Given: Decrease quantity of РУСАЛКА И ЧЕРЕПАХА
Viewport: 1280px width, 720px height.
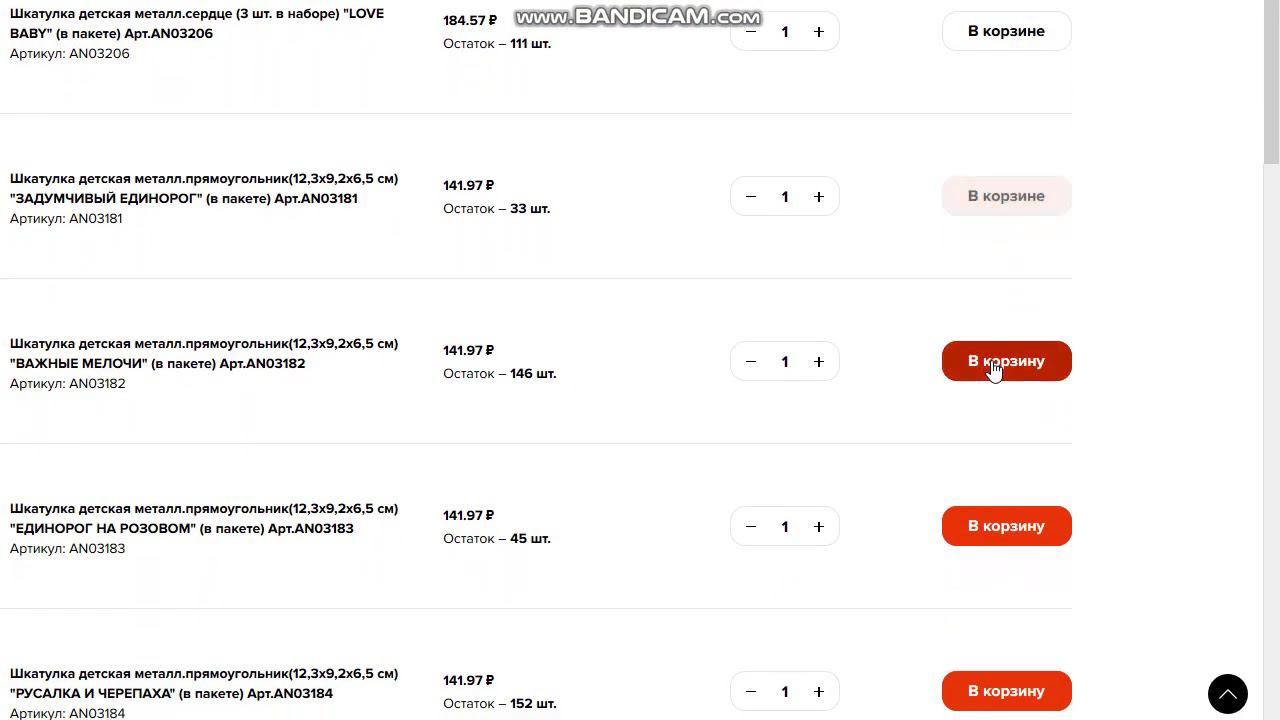Looking at the screenshot, I should click(x=751, y=692).
